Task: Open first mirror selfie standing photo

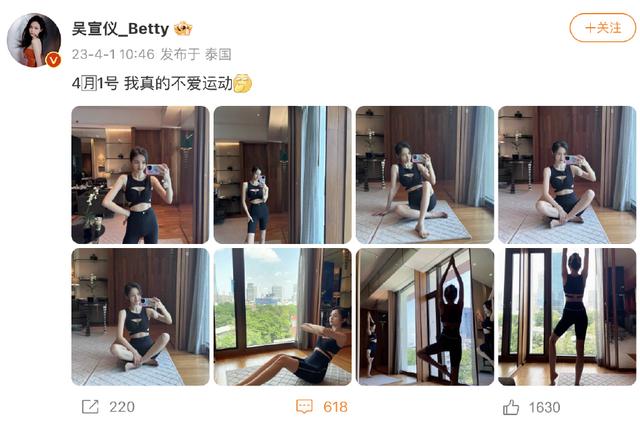Action: 140,175
